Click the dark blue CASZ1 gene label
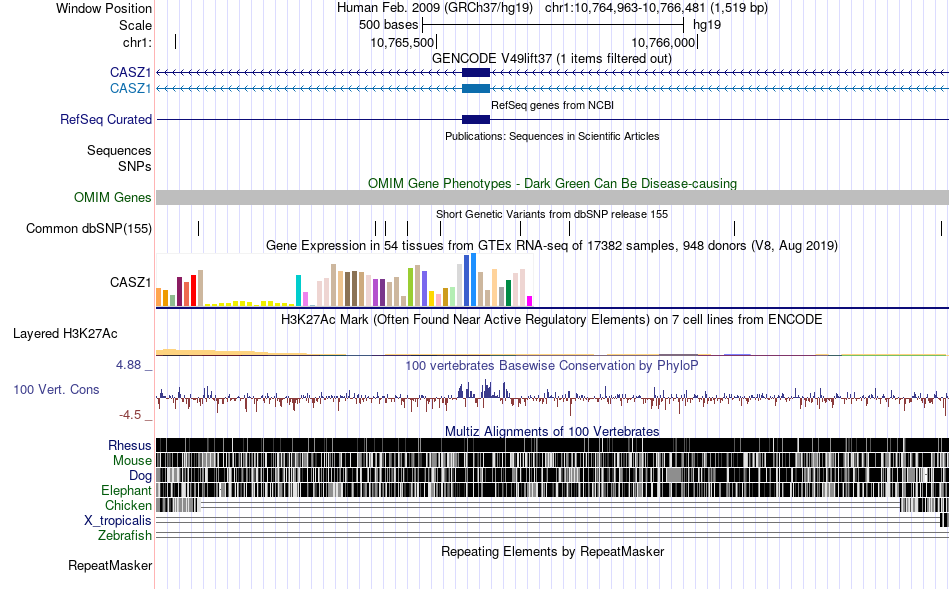The width and height of the screenshot is (950, 589). 130,73
